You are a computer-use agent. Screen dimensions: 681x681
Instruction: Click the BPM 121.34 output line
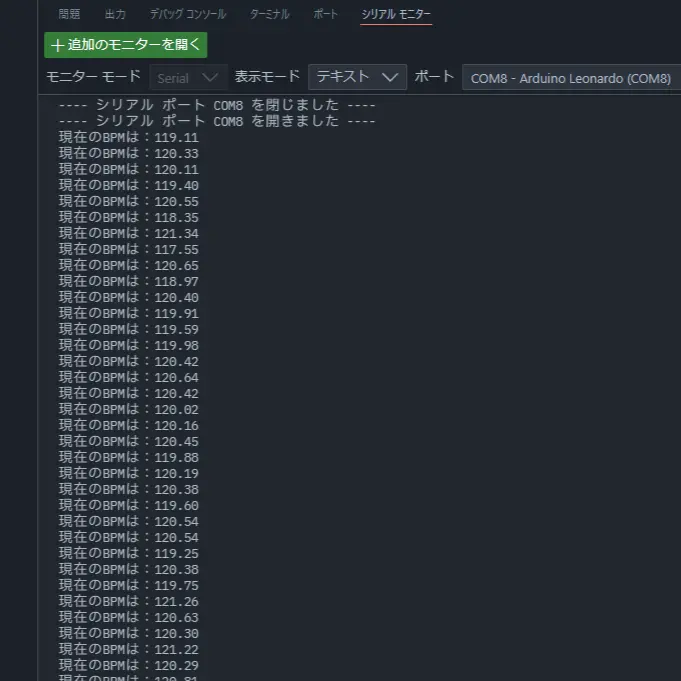tap(129, 233)
